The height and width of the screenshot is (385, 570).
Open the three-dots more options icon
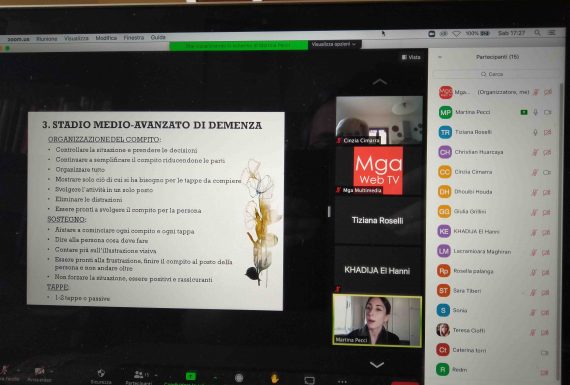pos(342,381)
